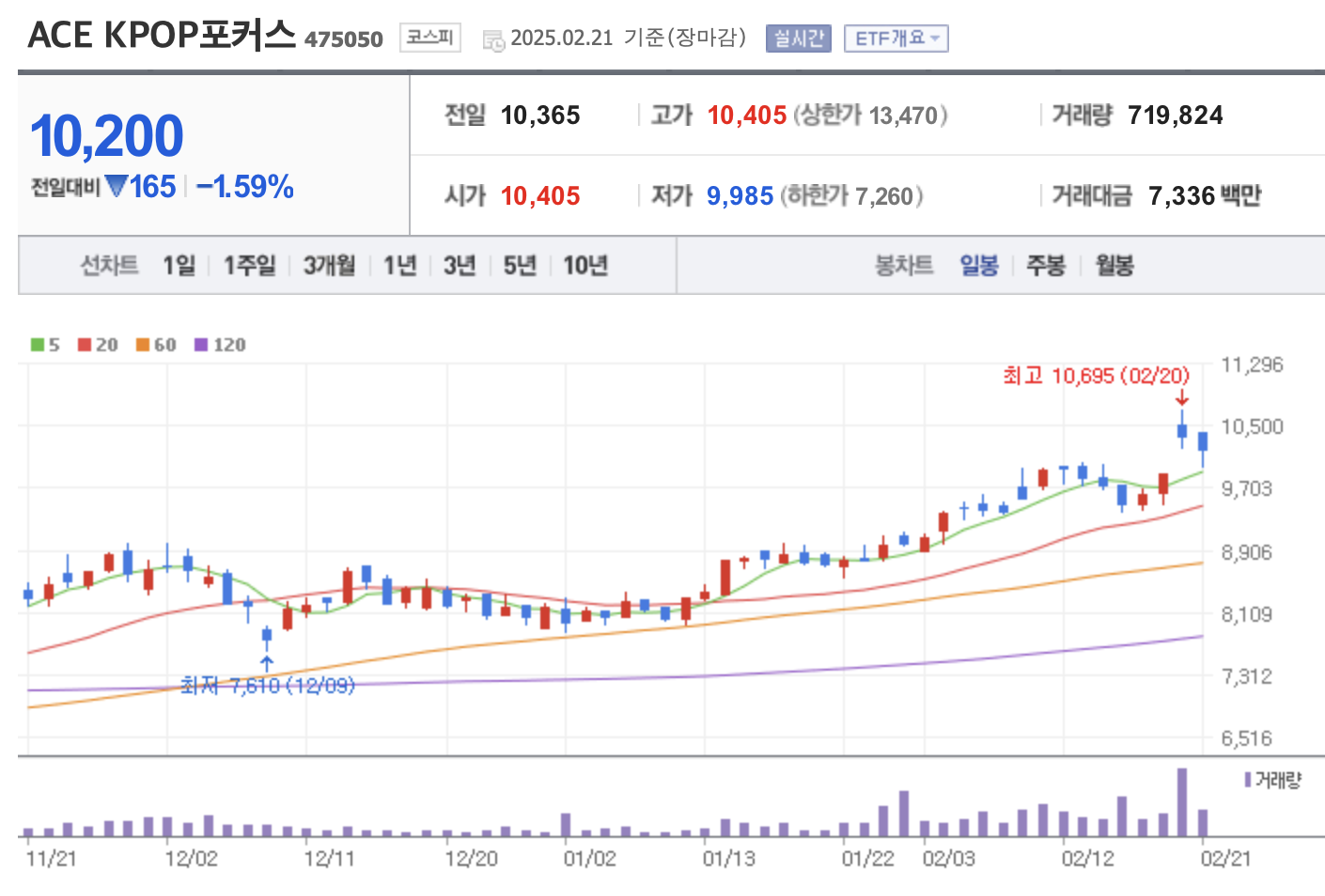Image resolution: width=1325 pixels, height=896 pixels.
Task: Click the 02/21 date axis label
Action: click(1225, 858)
